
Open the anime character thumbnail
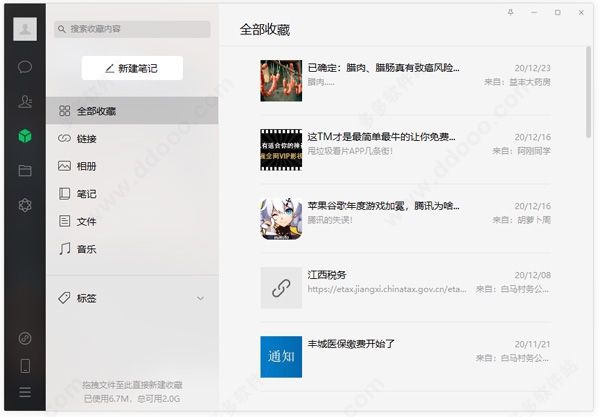[x=281, y=219]
